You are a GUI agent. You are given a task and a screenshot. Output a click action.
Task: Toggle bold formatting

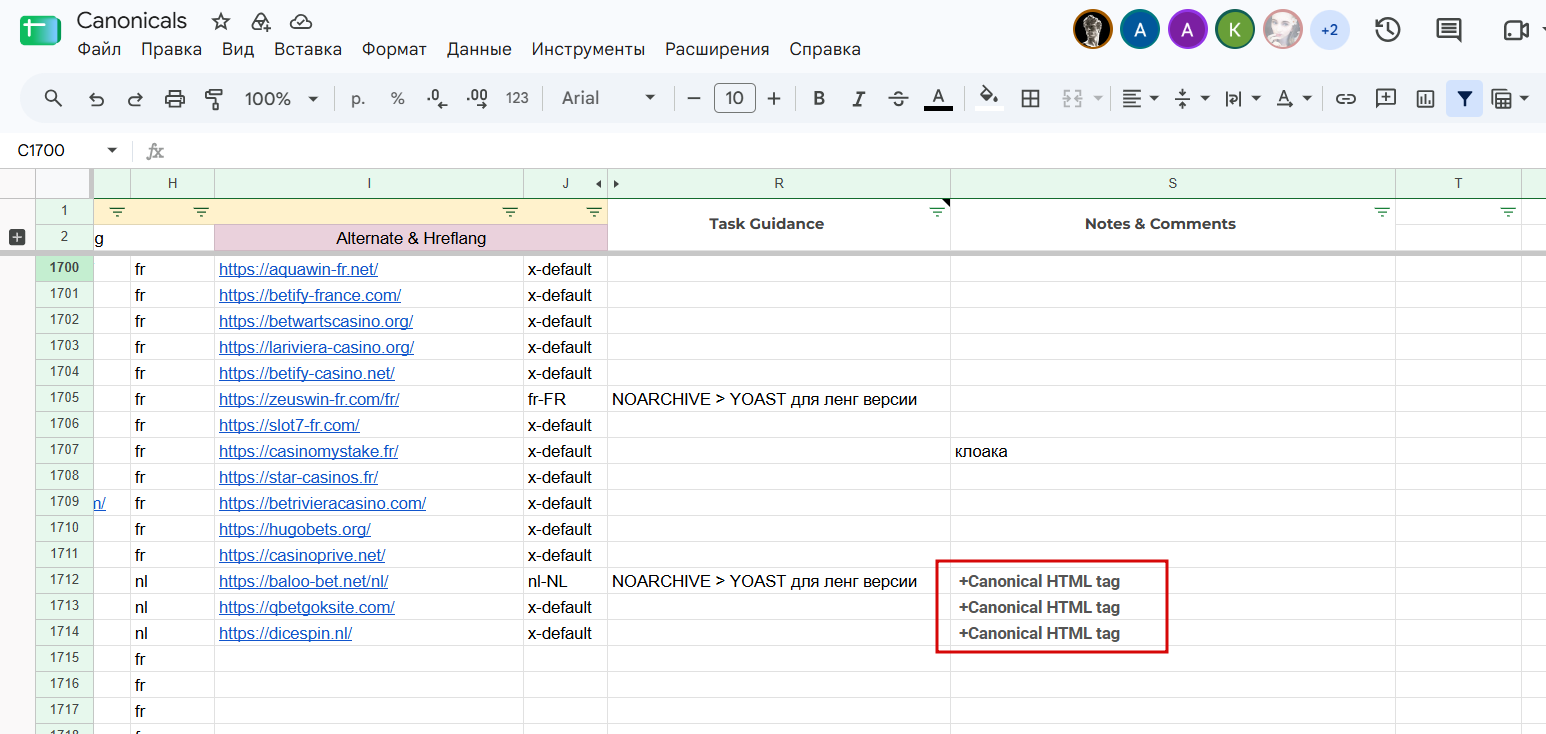(819, 98)
